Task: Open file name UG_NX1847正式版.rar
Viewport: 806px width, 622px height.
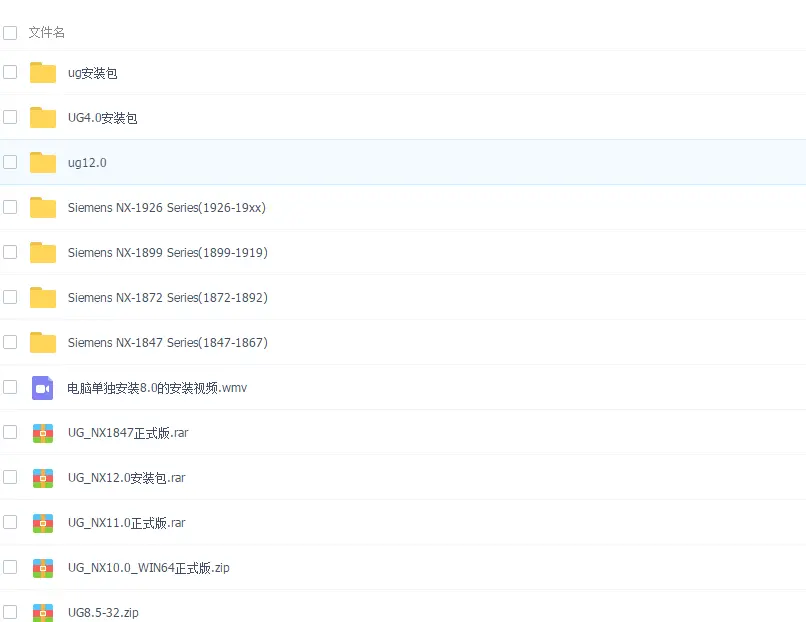Action: pyautogui.click(x=128, y=433)
